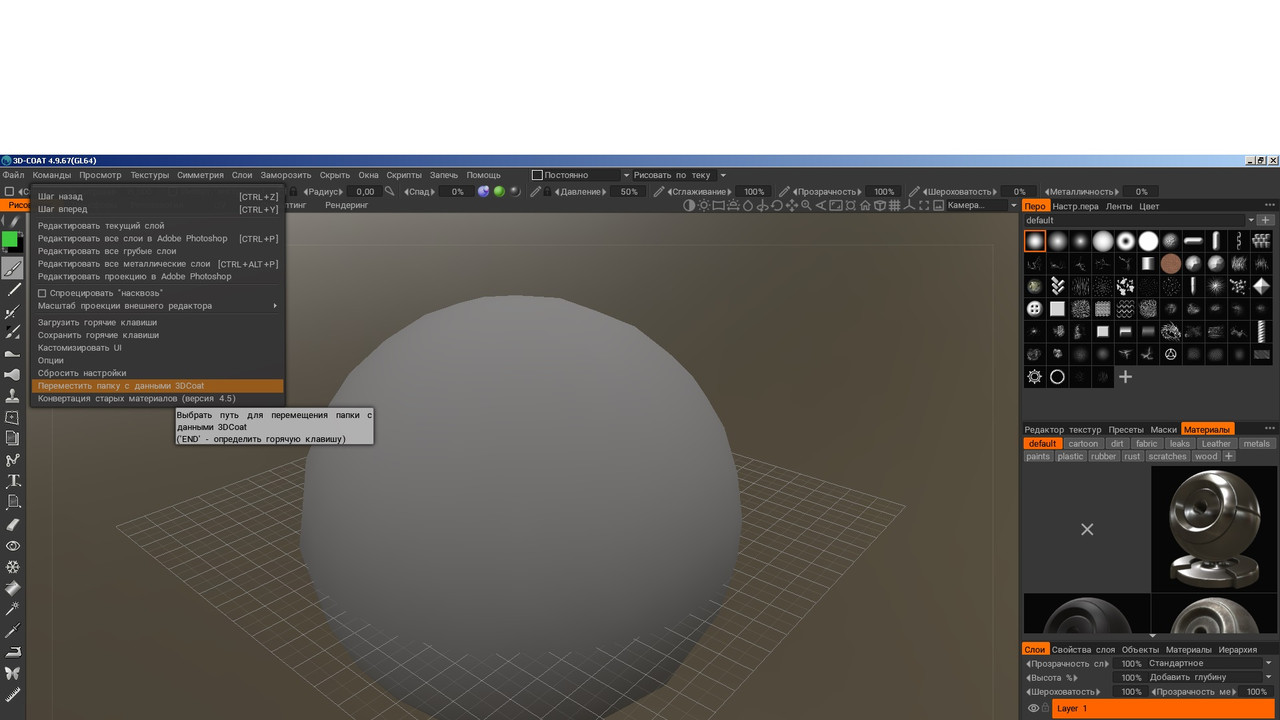Viewport: 1280px width, 720px height.
Task: Click the half-circle contrast shading icon
Action: pos(688,205)
